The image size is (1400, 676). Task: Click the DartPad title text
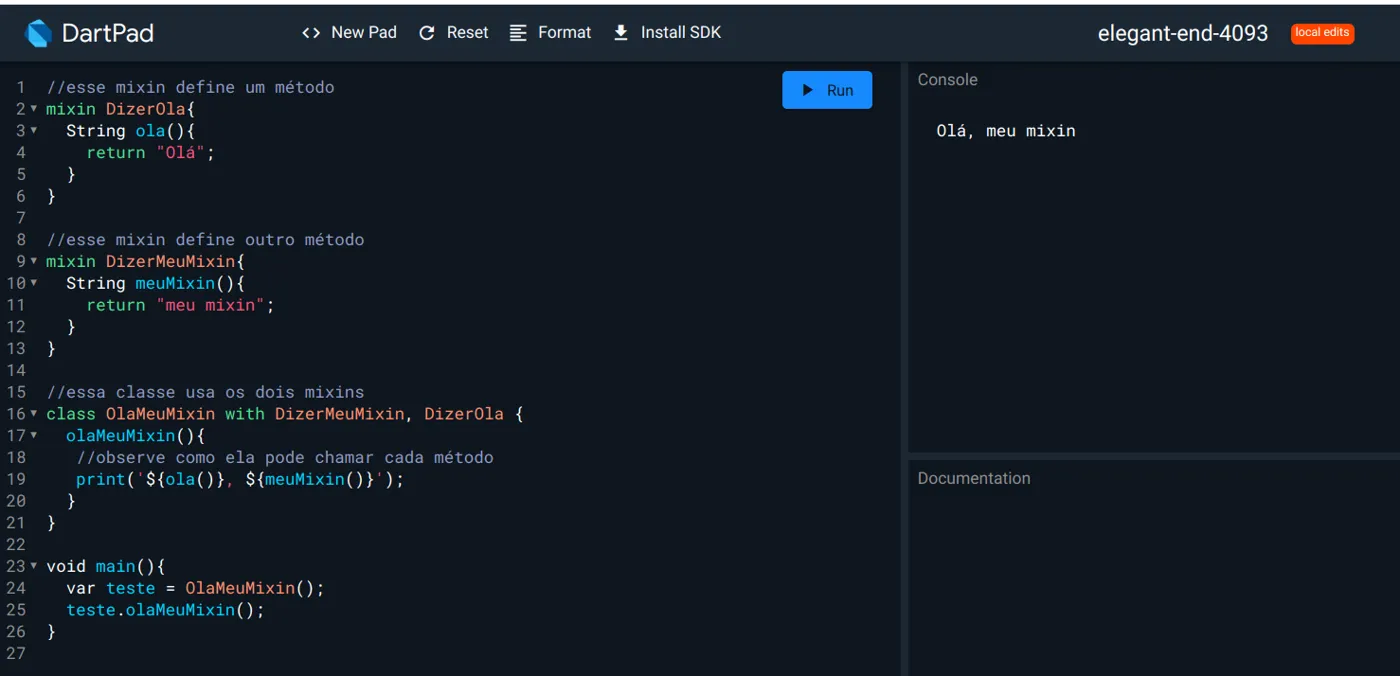pyautogui.click(x=107, y=33)
